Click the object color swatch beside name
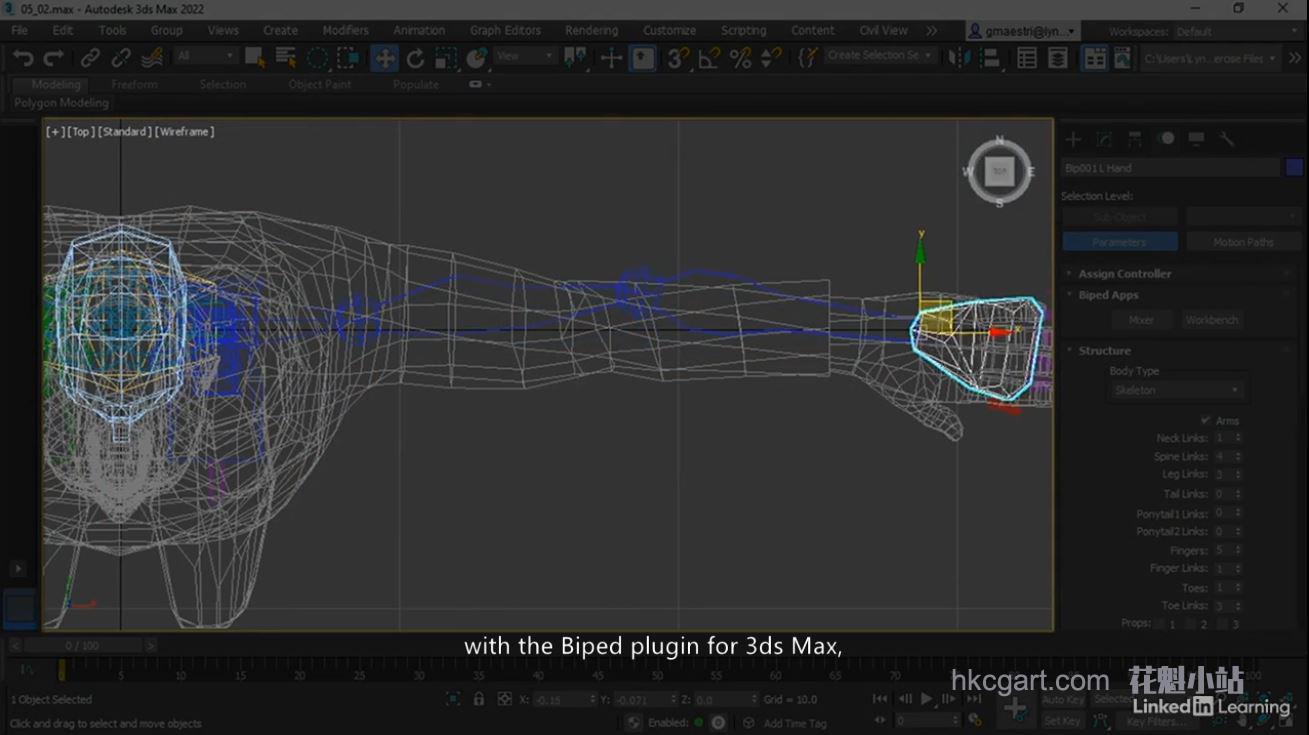Viewport: 1309px width, 735px height. click(1295, 168)
